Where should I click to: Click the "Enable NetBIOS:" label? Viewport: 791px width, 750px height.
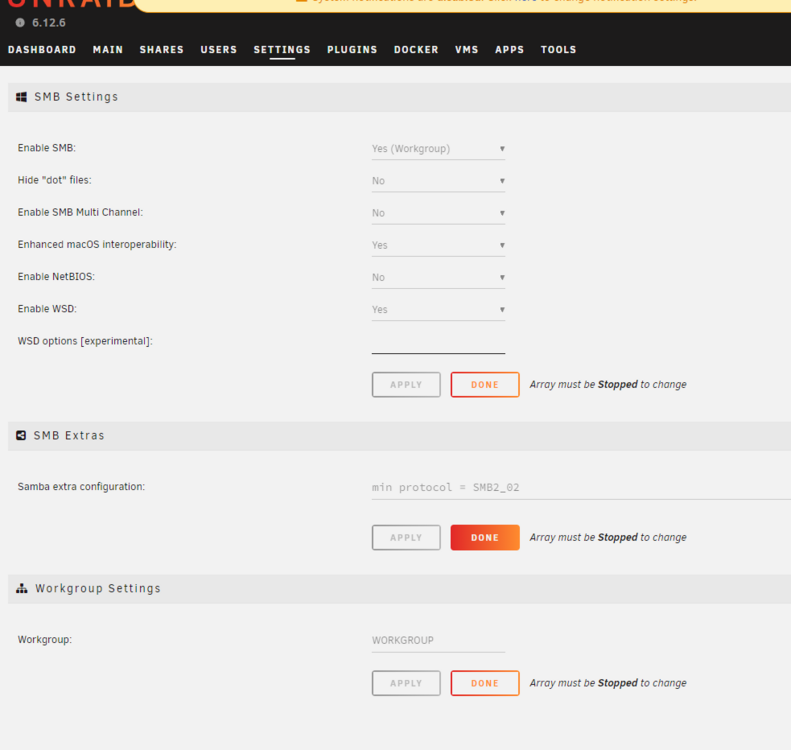[x=56, y=276]
